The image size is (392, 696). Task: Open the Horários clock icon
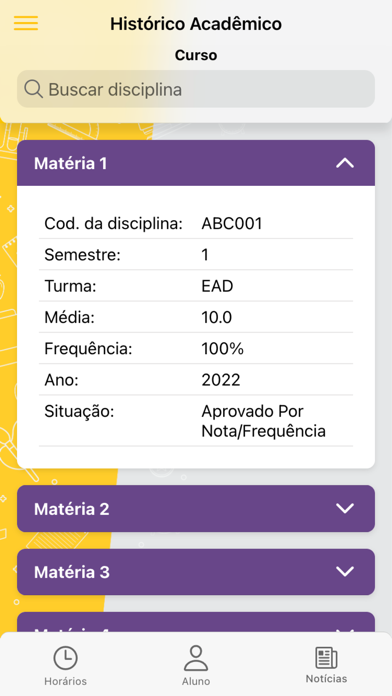point(66,657)
